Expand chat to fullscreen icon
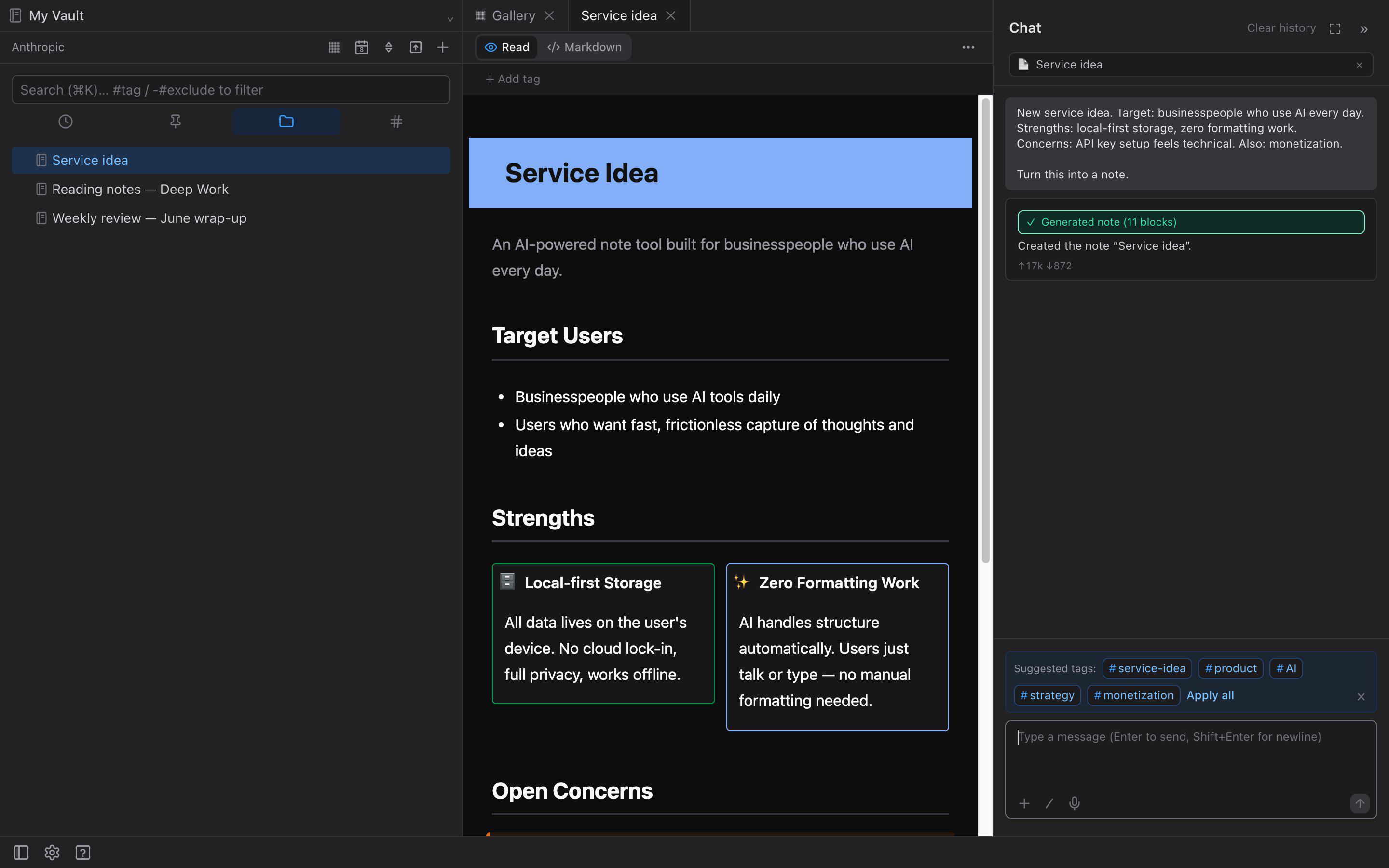The image size is (1389, 868). pos(1335,29)
